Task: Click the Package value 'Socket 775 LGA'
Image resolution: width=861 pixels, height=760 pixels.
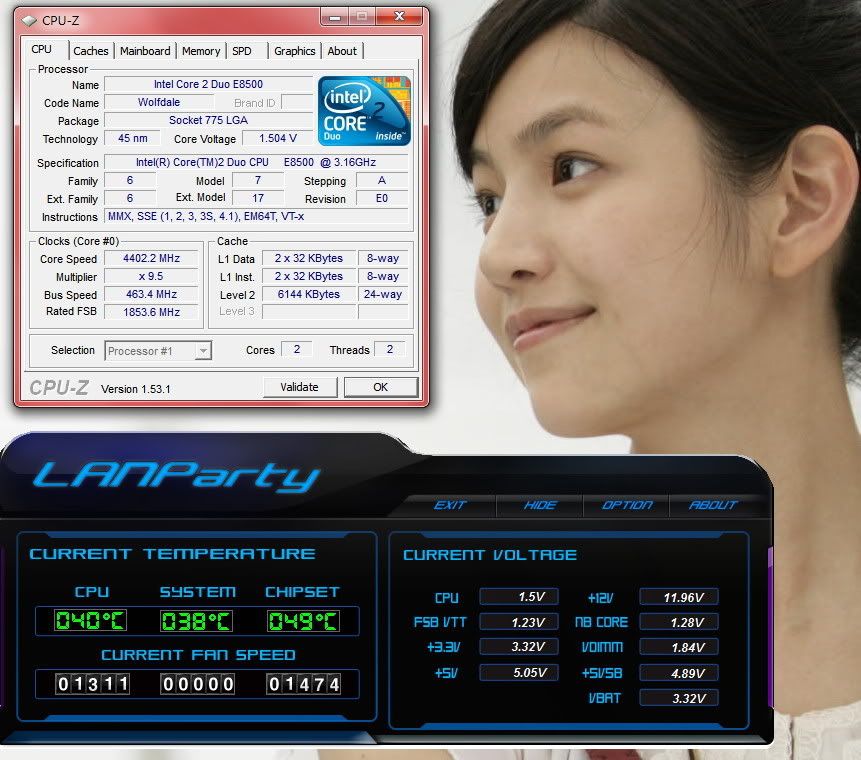Action: [209, 120]
